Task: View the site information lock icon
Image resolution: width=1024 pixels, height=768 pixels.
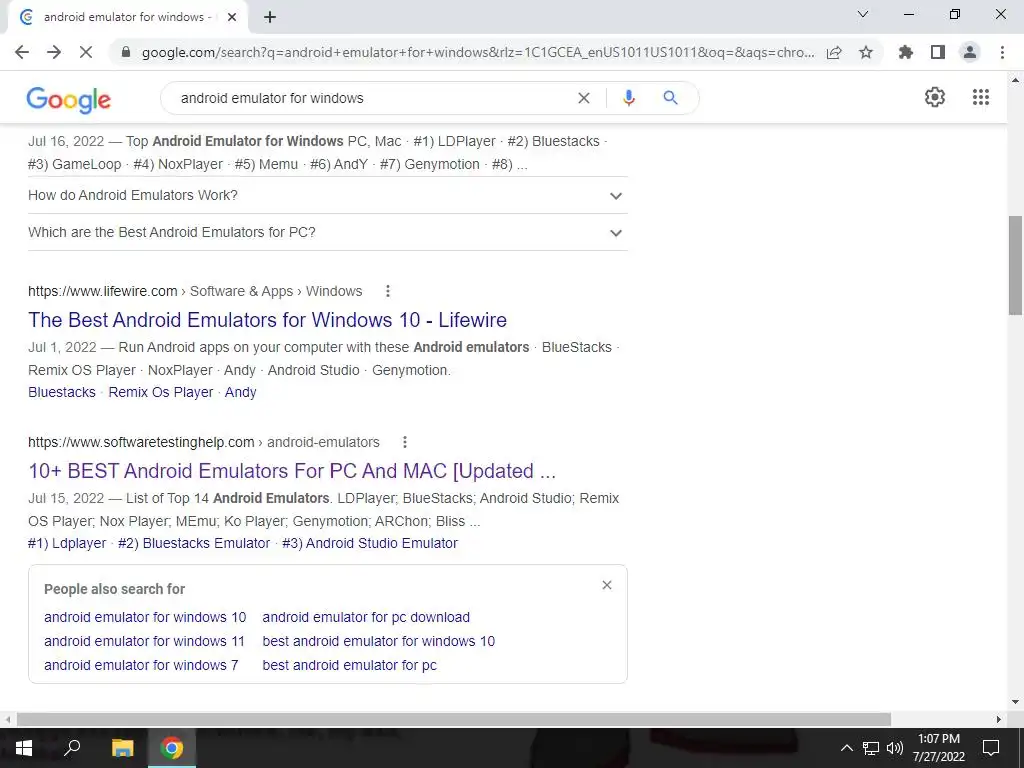Action: tap(126, 52)
